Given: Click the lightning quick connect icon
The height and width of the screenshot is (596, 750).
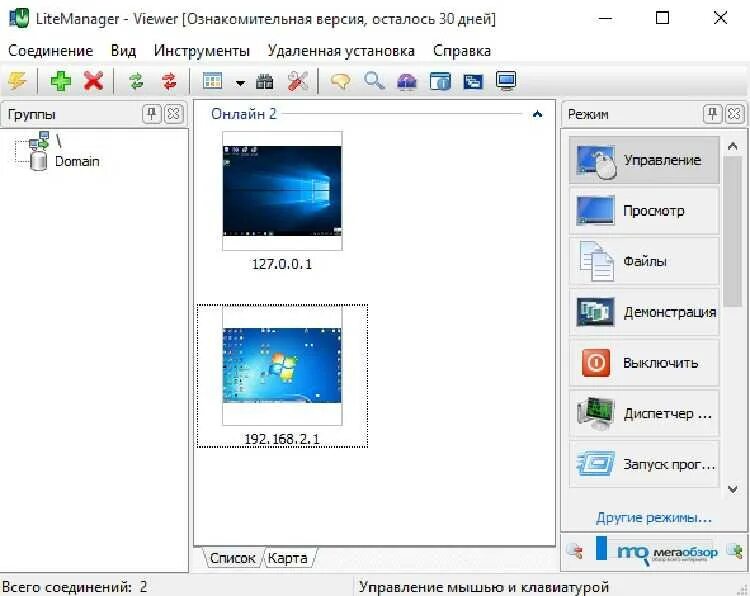Looking at the screenshot, I should coord(18,81).
